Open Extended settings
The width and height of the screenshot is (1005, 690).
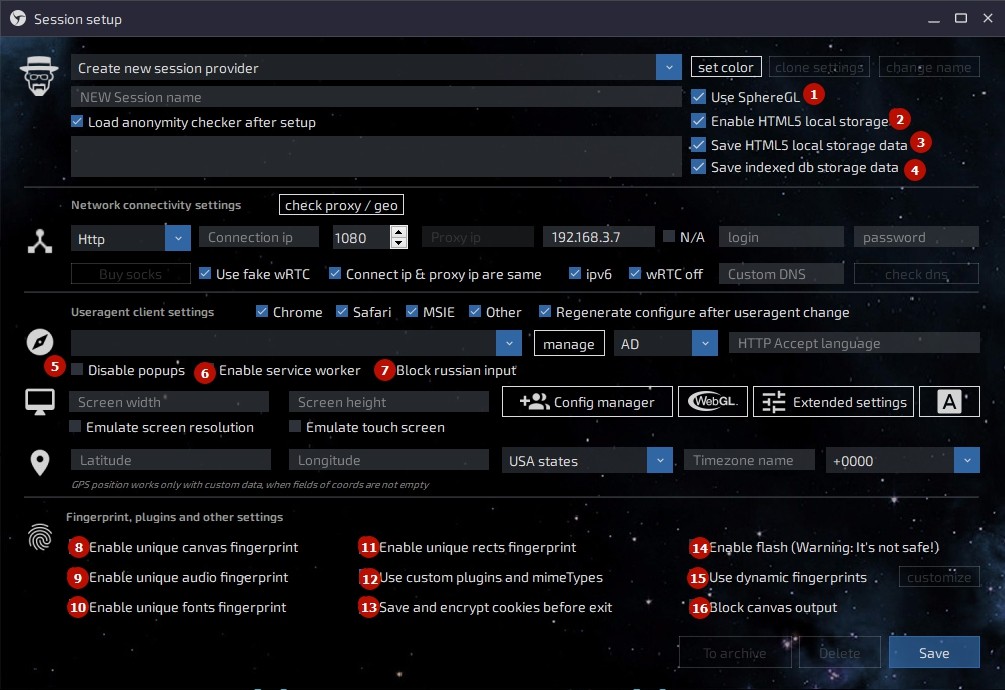coord(833,402)
